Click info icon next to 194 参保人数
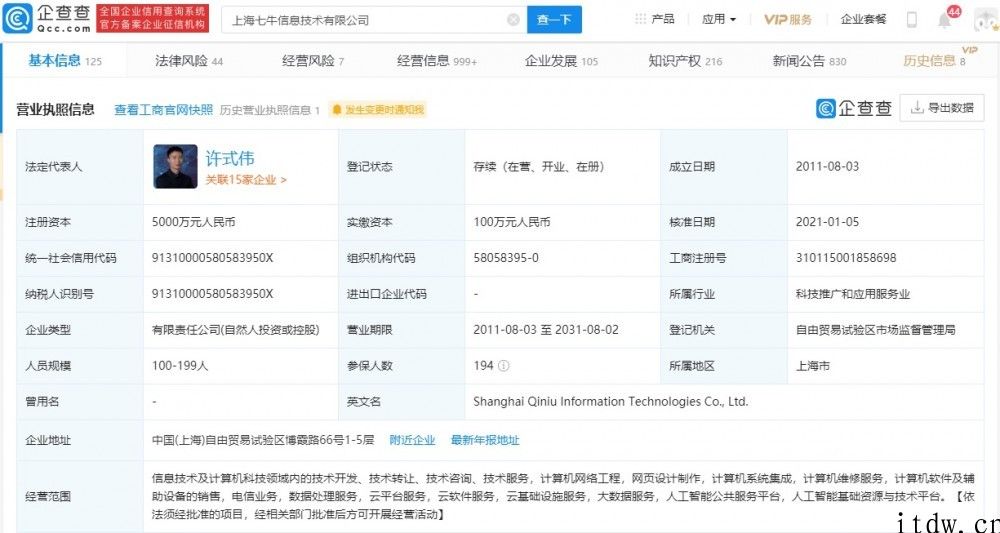 (x=503, y=366)
